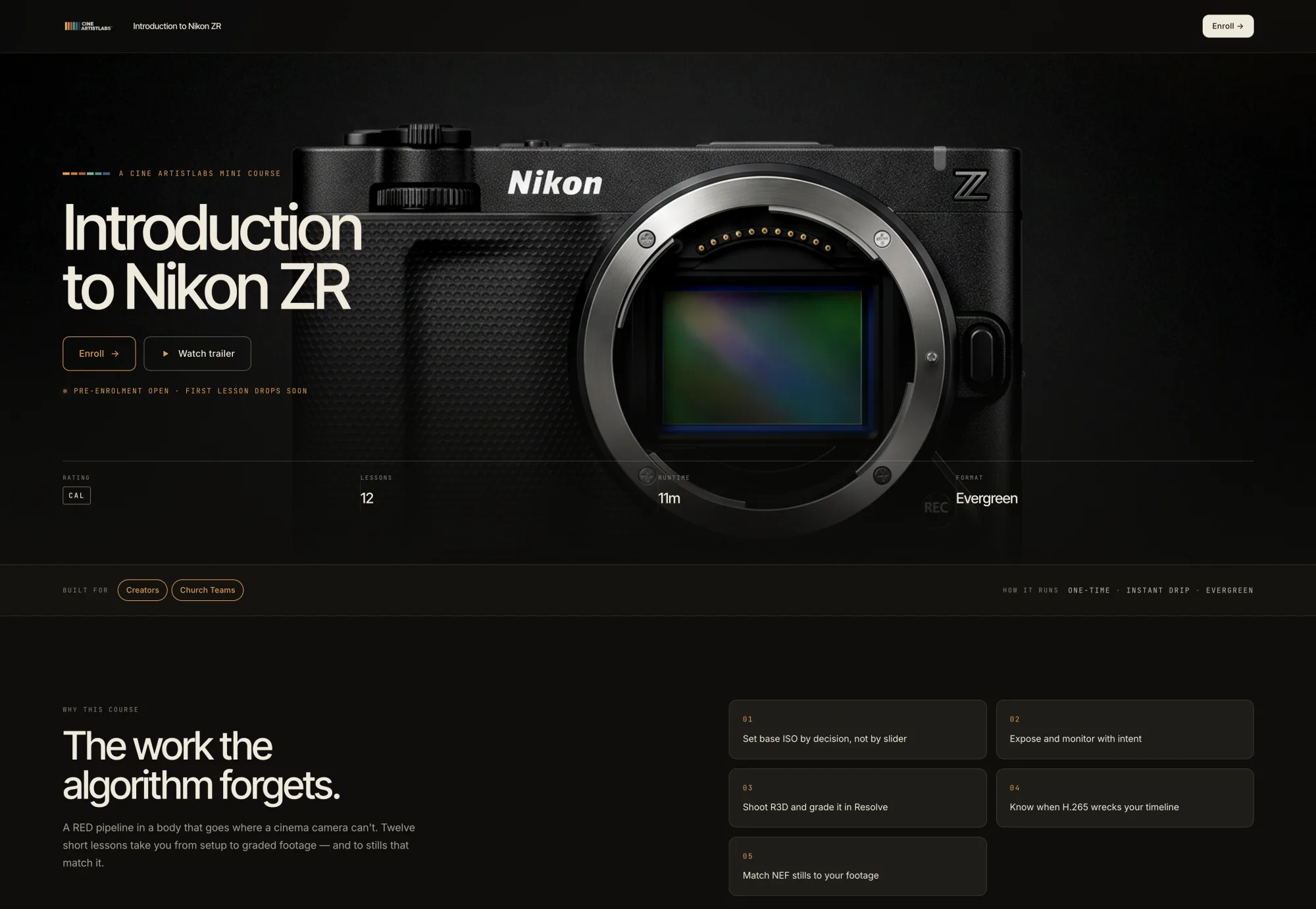Click 'The work the algorithm forgets.' heading
The width and height of the screenshot is (1316, 909).
tap(201, 766)
